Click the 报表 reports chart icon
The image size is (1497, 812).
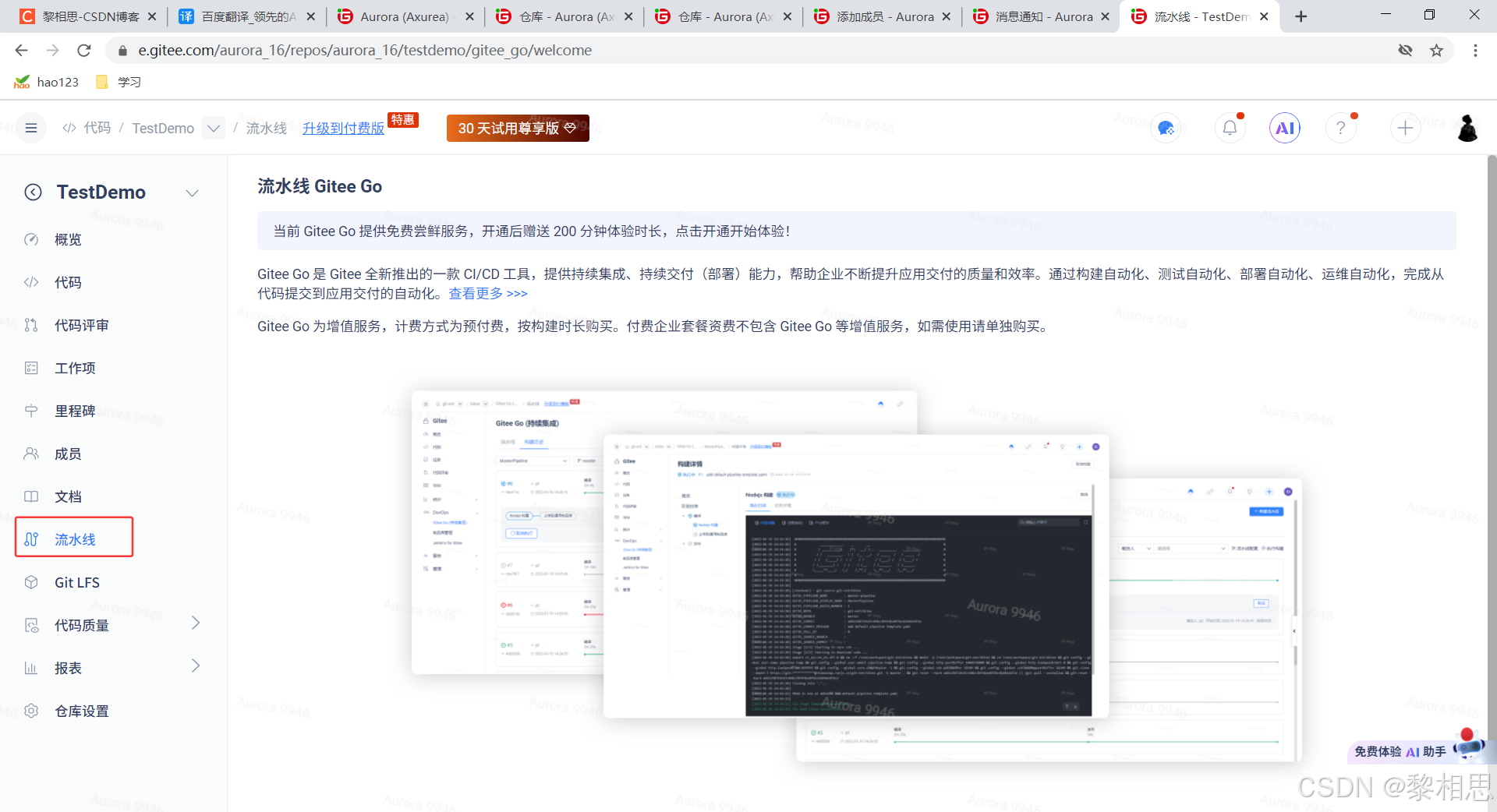click(31, 668)
